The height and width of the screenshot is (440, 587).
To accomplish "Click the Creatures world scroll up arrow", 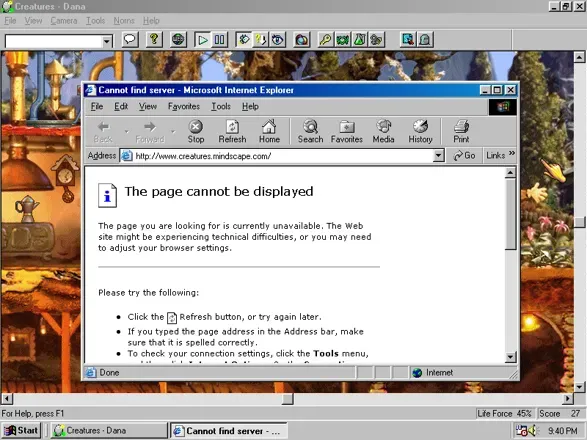I will 579,57.
